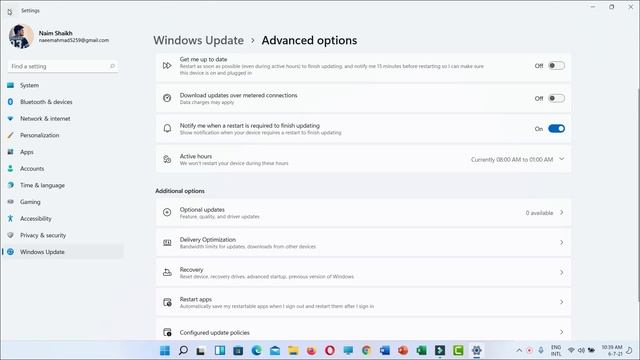Screen dimensions: 640x360
Task: Open Restart apps via its chevron arrow
Action: point(562,302)
